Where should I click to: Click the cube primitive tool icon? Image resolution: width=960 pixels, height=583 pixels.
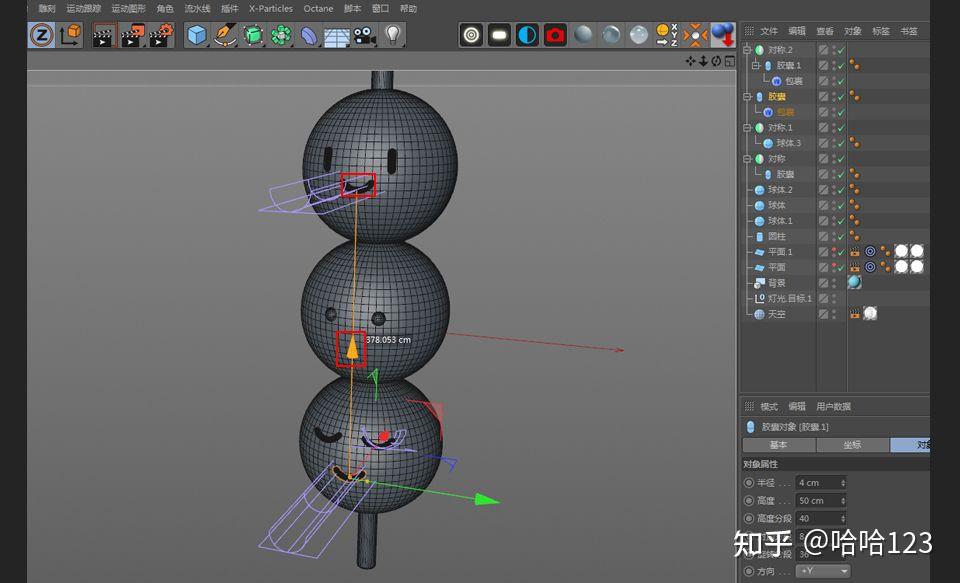pyautogui.click(x=197, y=36)
